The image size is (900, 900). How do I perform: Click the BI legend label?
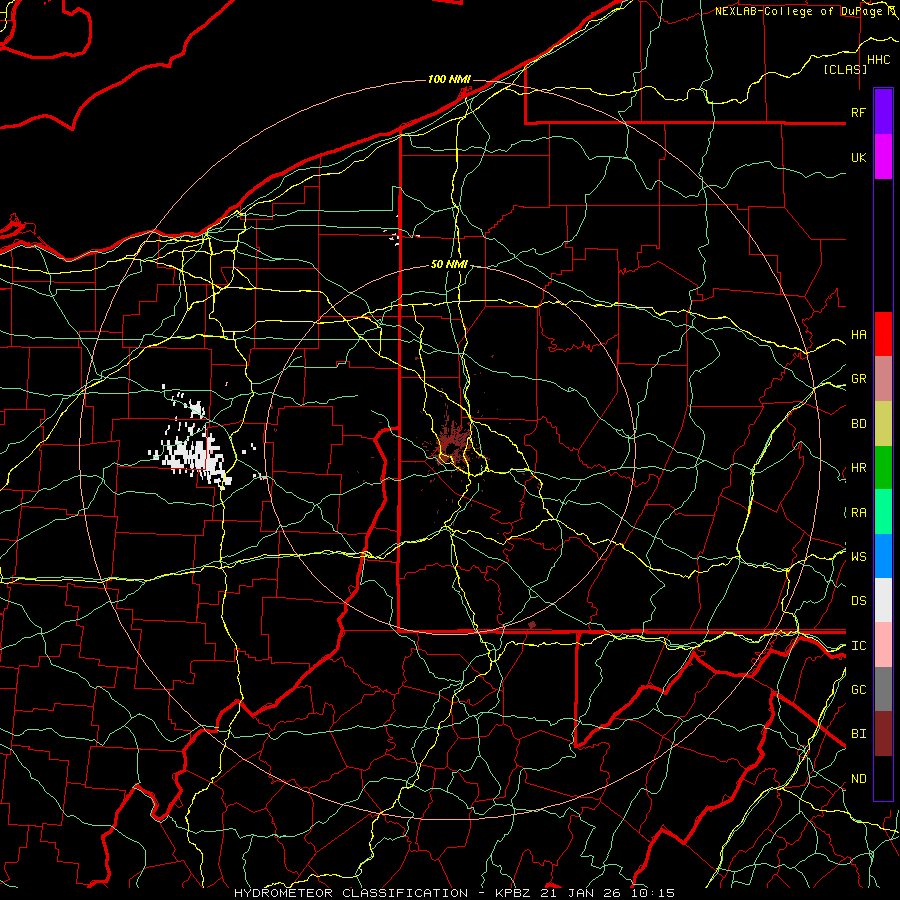tap(858, 734)
